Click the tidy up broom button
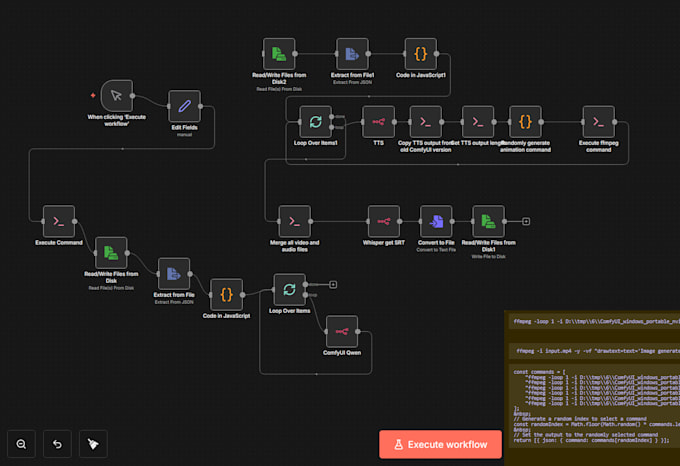The width and height of the screenshot is (680, 466). click(x=93, y=444)
